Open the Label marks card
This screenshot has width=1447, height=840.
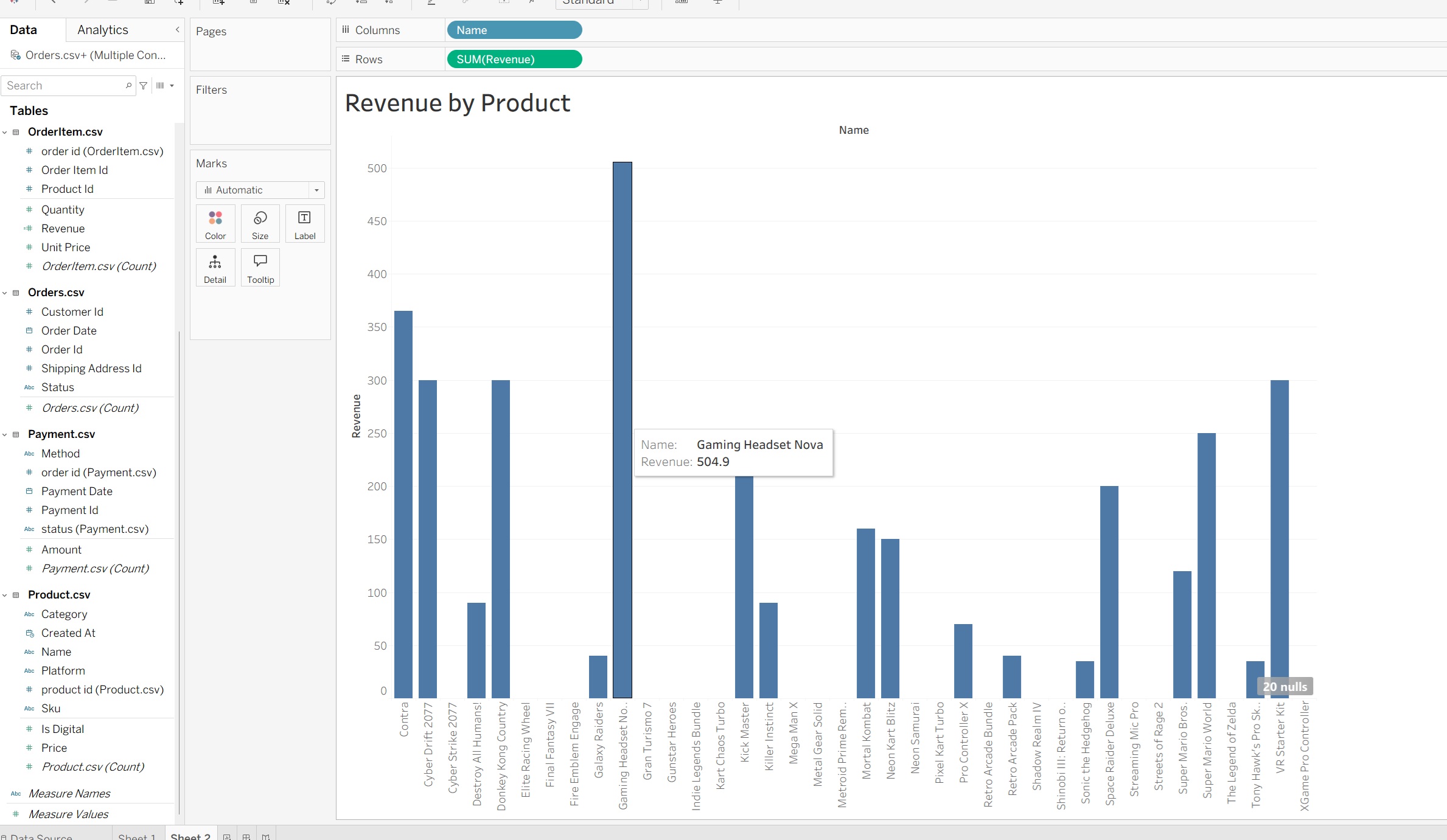[x=304, y=223]
